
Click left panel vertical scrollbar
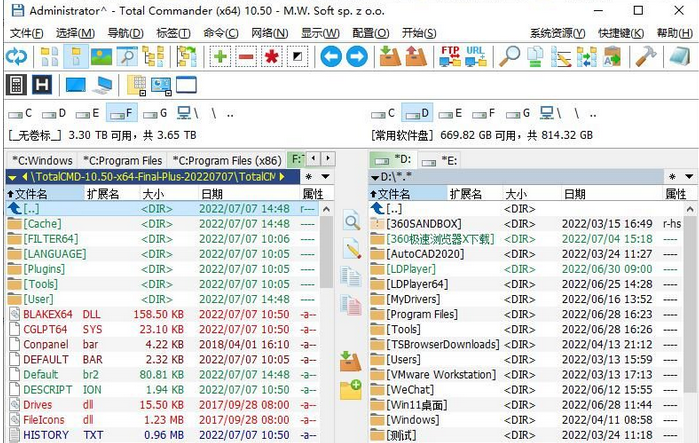pos(326,252)
